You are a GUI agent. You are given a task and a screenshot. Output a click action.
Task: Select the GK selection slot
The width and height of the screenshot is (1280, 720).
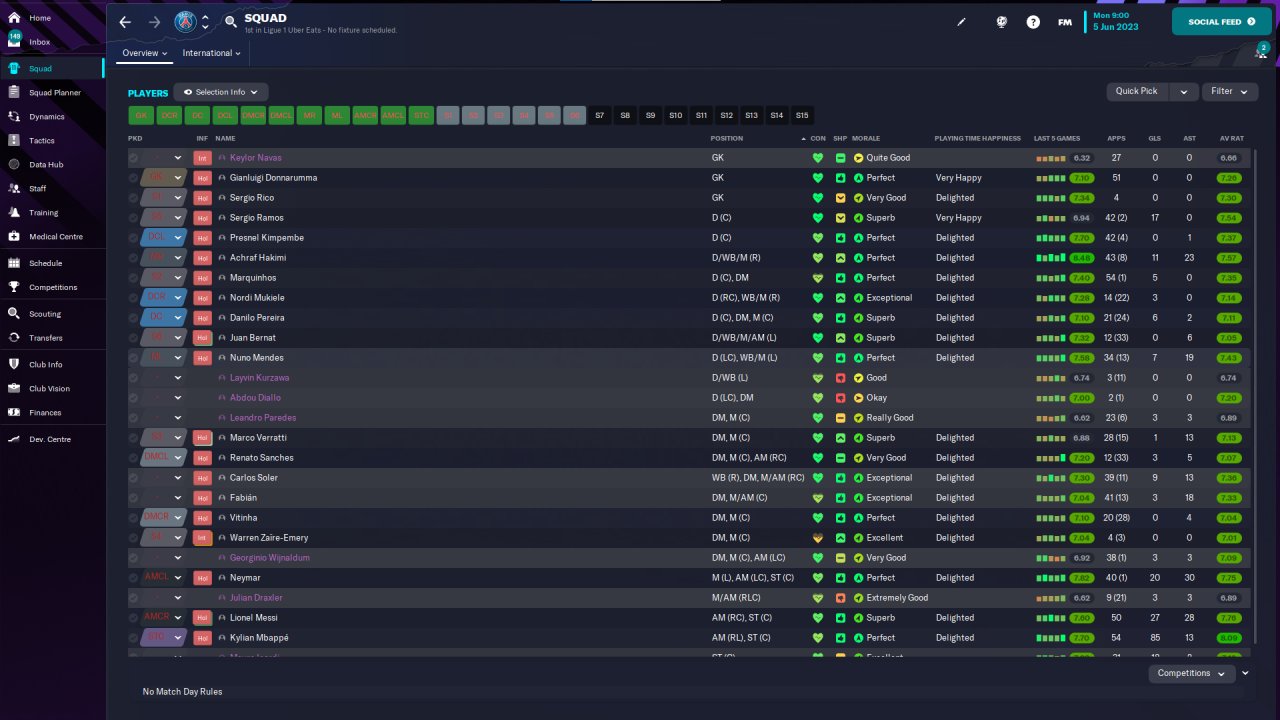[141, 115]
